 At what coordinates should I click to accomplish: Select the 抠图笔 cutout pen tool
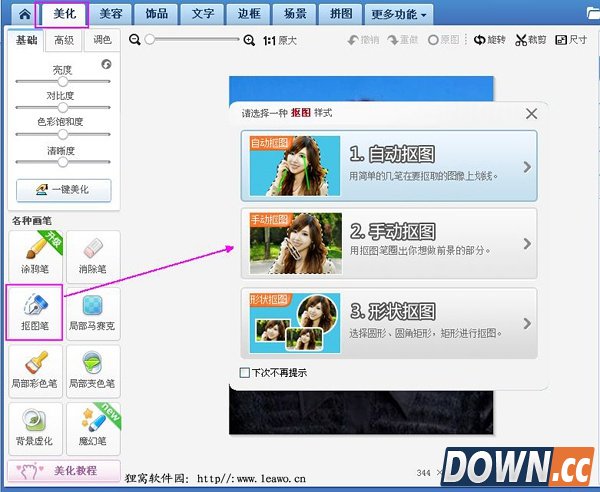tap(34, 313)
